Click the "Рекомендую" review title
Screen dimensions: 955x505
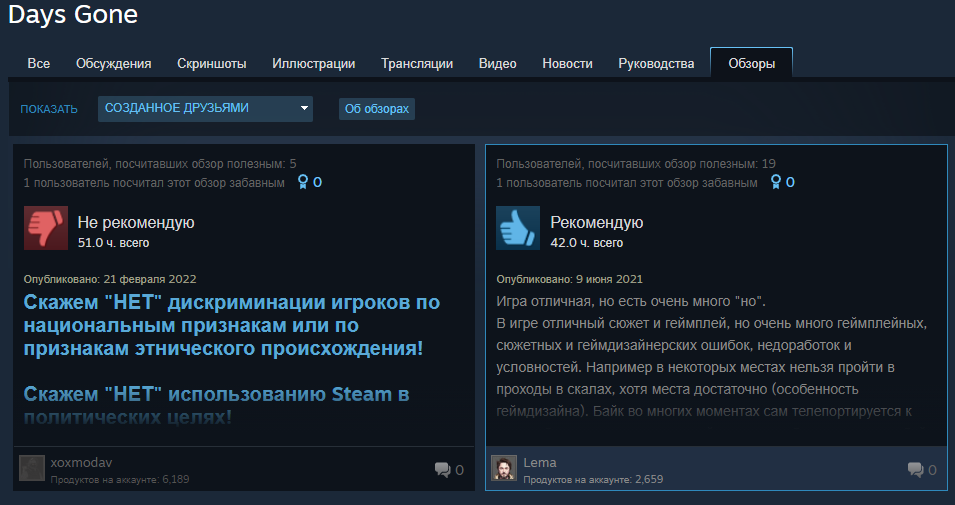coord(596,222)
